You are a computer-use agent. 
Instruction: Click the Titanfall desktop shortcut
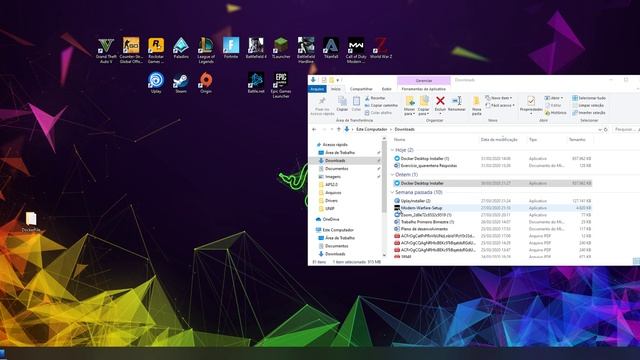tap(331, 48)
